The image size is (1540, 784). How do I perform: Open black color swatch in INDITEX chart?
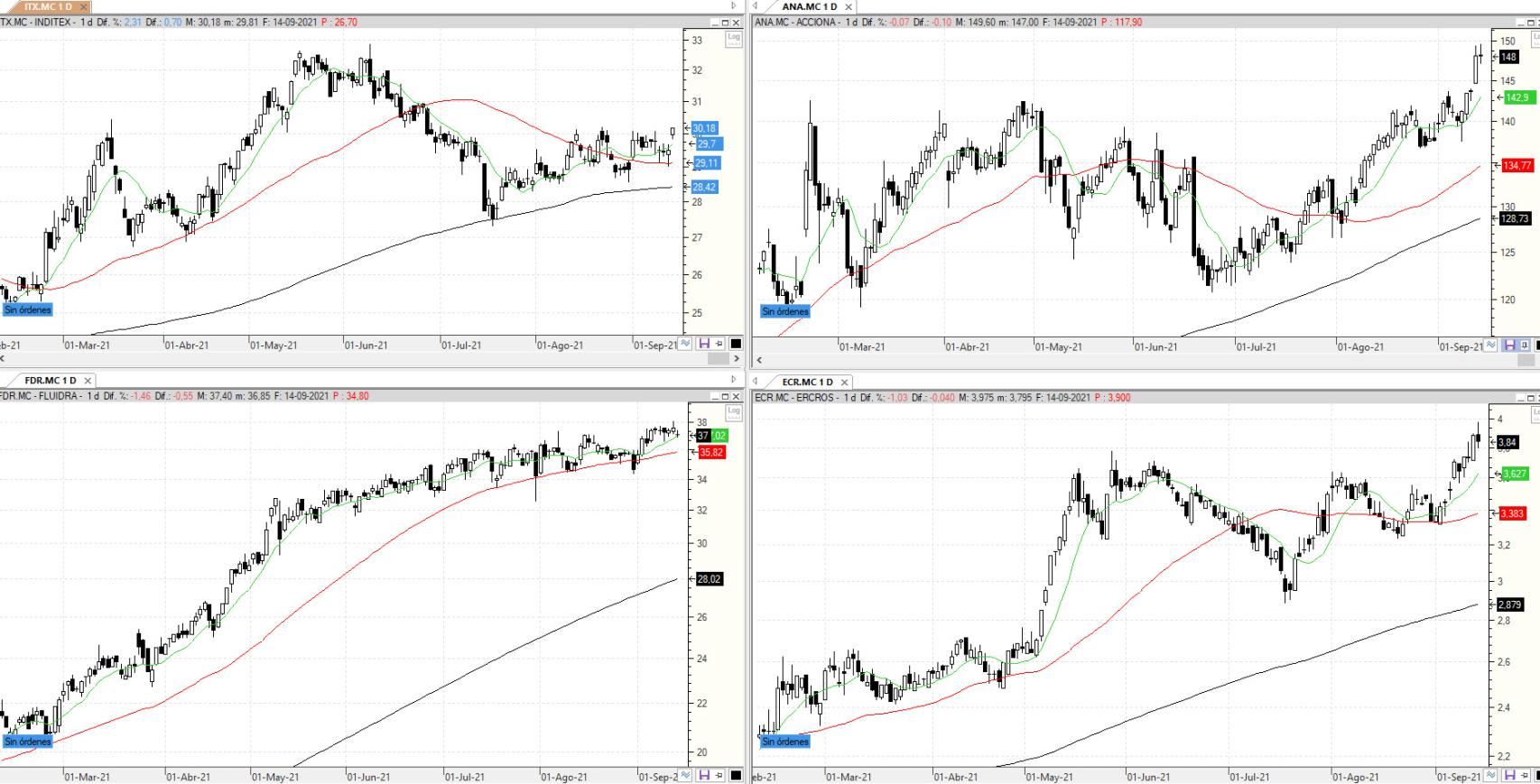(x=736, y=344)
